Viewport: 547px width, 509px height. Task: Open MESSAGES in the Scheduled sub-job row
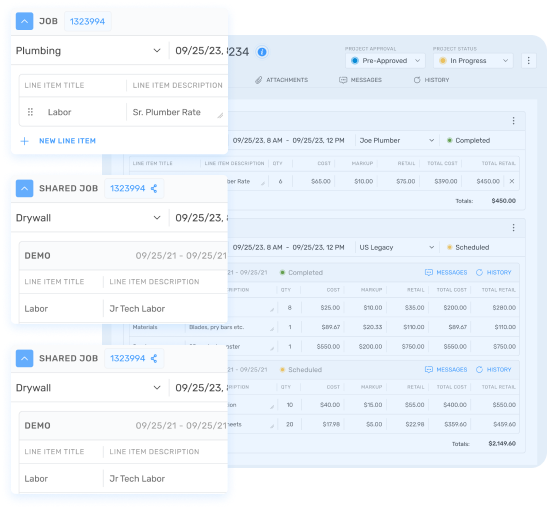coord(446,369)
